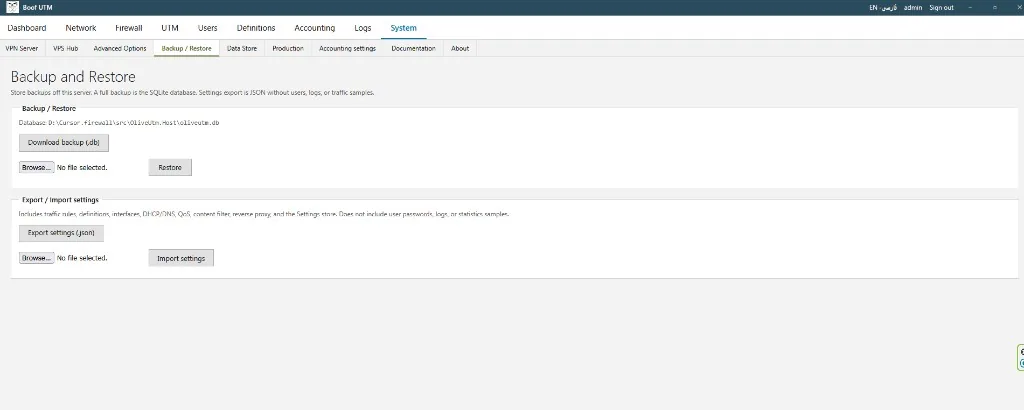Click the Import settings button
Viewport: 1024px width, 410px height.
tap(181, 259)
